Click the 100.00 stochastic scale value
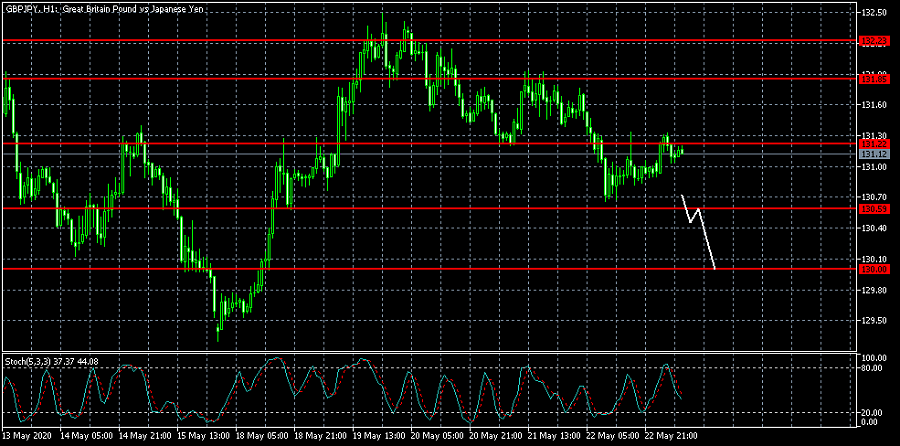The width and height of the screenshot is (900, 446). pyautogui.click(x=874, y=357)
